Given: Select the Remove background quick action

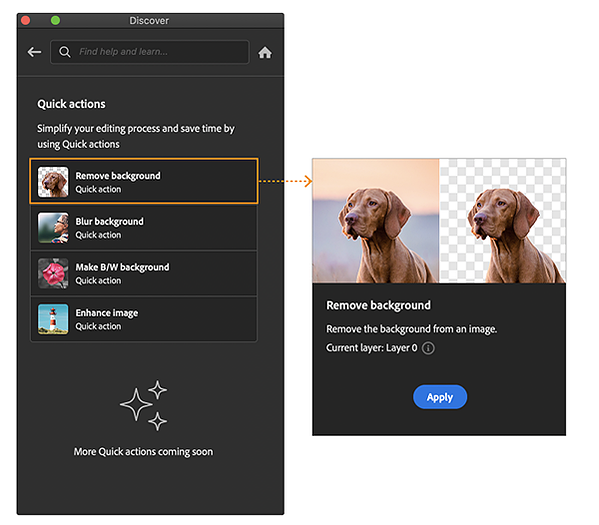Looking at the screenshot, I should (144, 181).
